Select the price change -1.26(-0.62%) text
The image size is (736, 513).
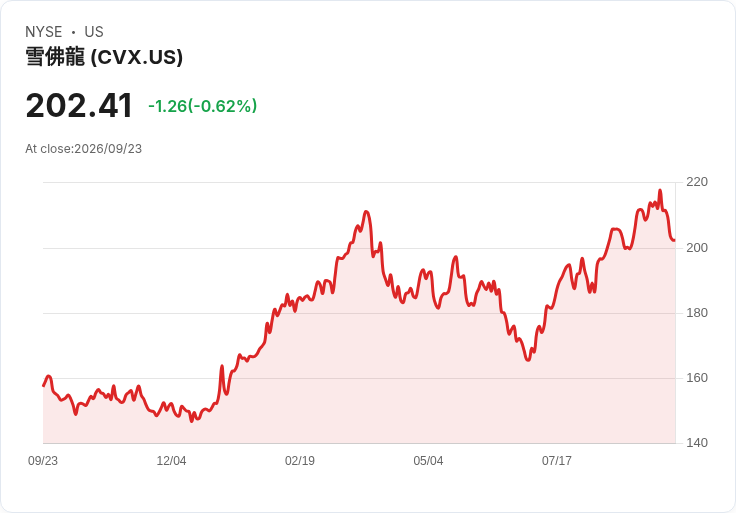(202, 106)
